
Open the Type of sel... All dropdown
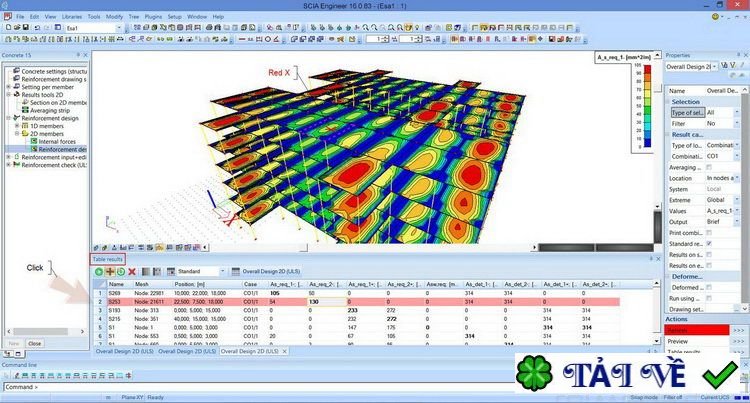coord(737,112)
